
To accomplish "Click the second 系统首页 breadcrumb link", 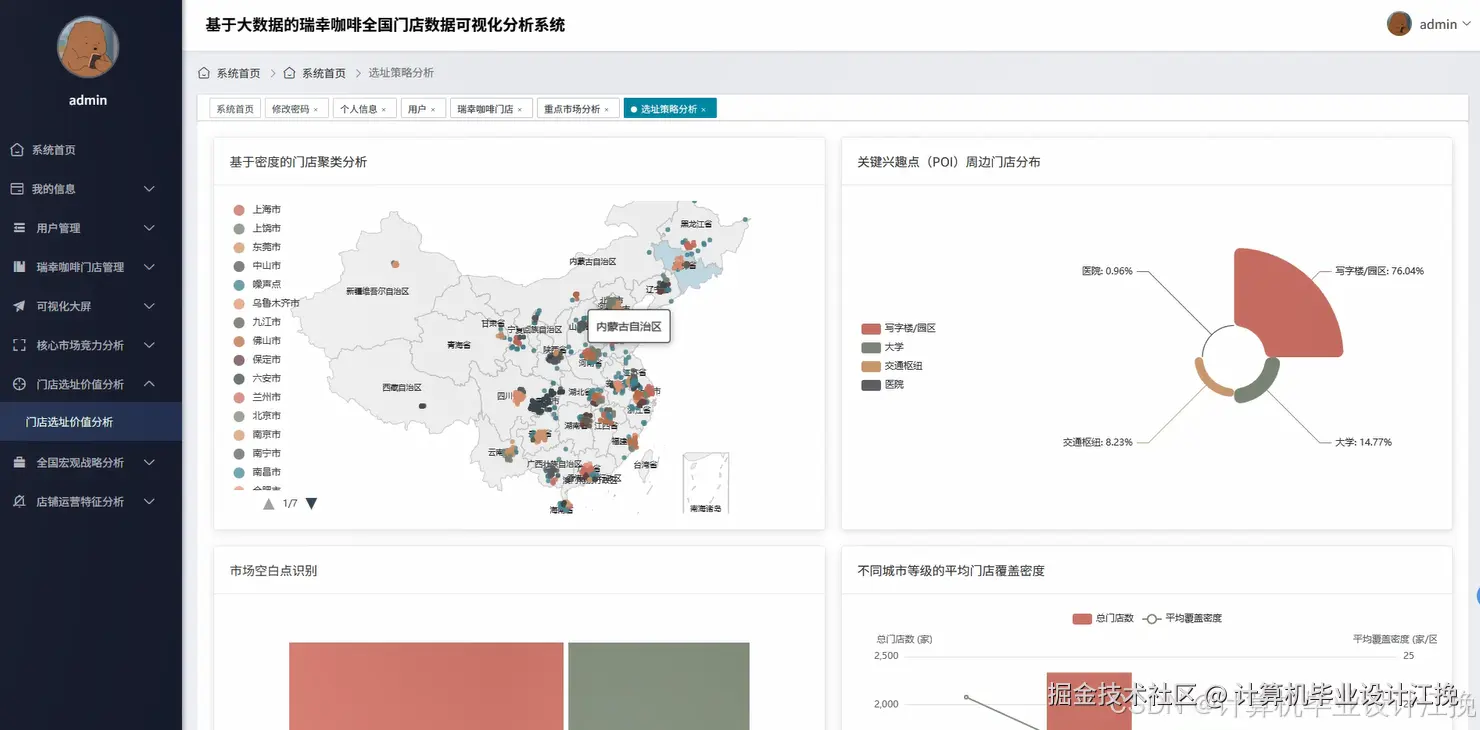I will pyautogui.click(x=324, y=73).
